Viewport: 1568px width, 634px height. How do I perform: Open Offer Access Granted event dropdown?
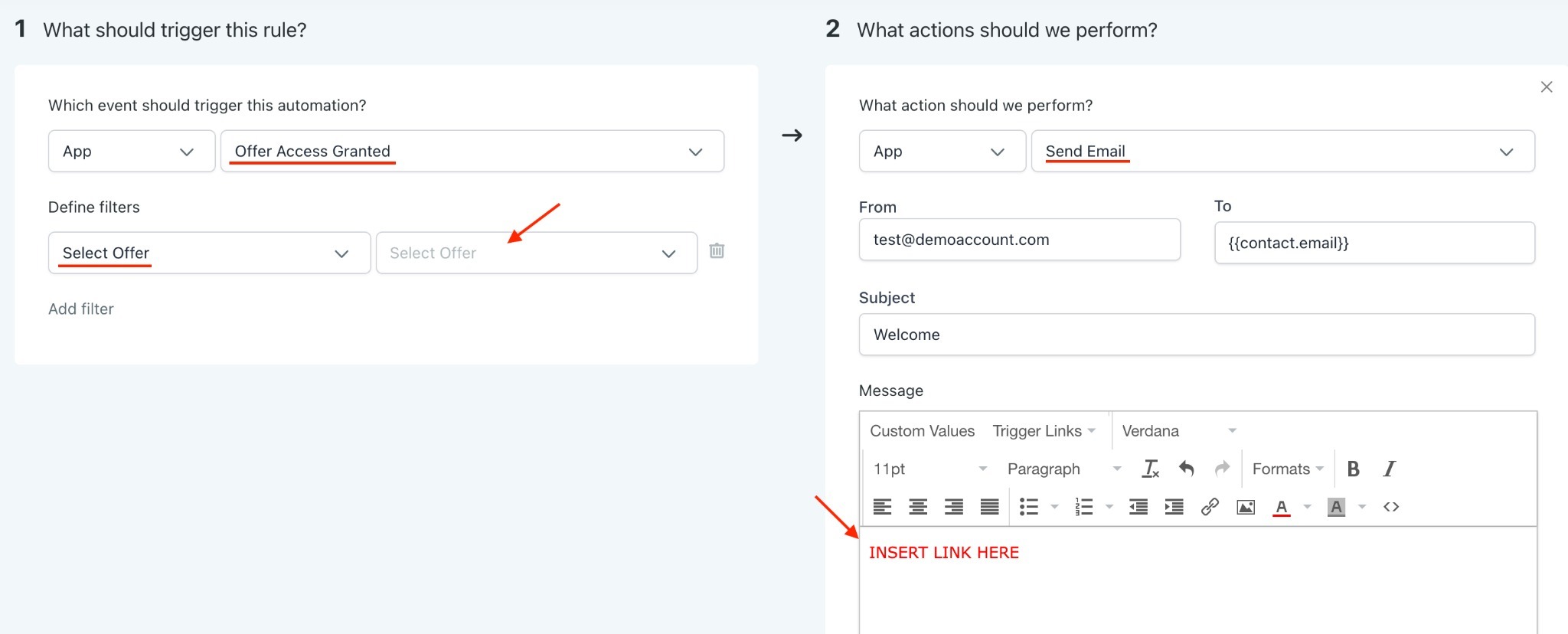472,151
